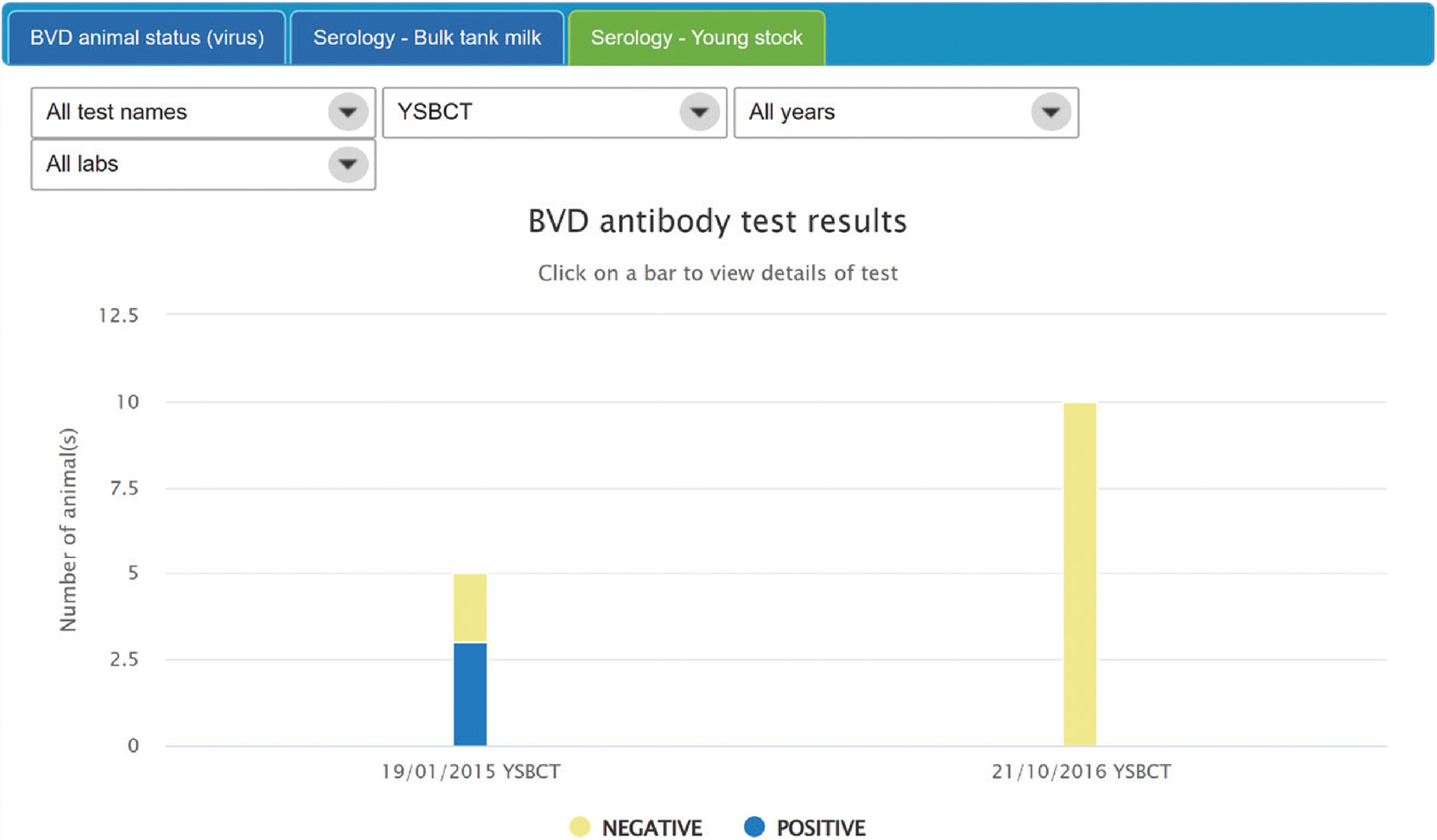Click the All labs dropdown arrow icon
This screenshot has width=1437, height=840.
(348, 164)
